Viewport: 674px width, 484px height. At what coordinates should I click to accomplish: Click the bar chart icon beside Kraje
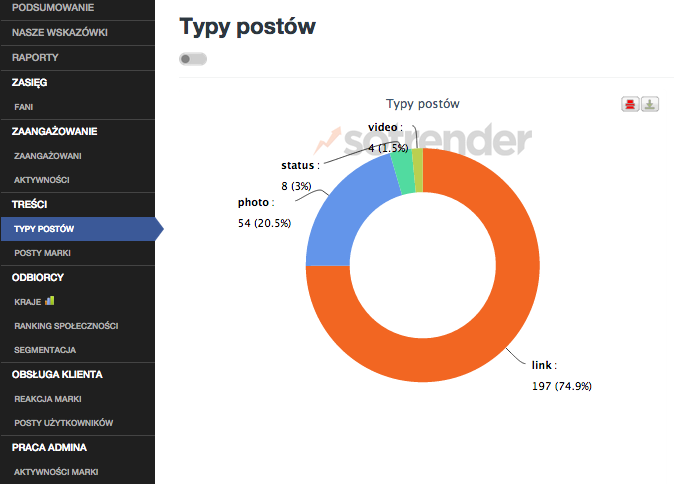(50, 300)
